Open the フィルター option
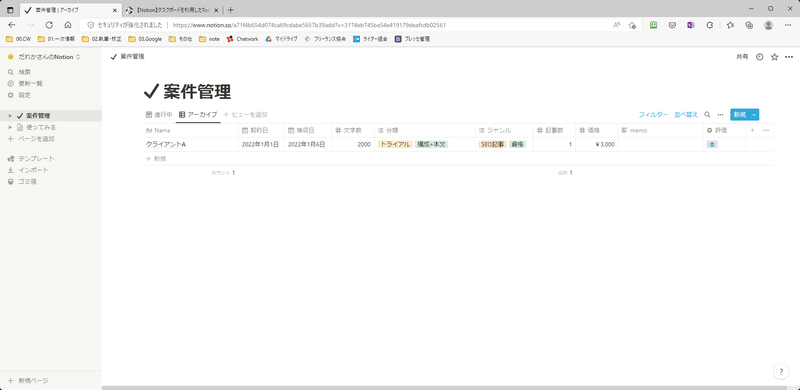This screenshot has width=800, height=390. tap(653, 115)
